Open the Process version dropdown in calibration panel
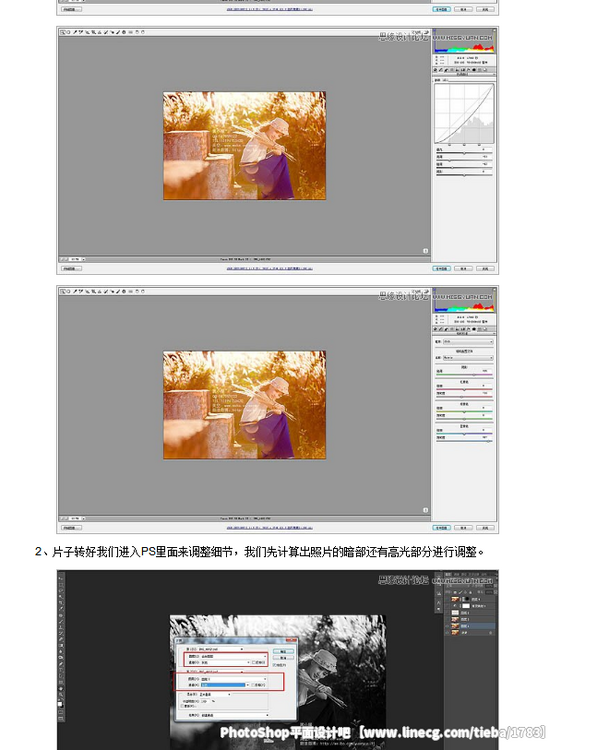Image resolution: width=597 pixels, height=750 pixels. 468,342
